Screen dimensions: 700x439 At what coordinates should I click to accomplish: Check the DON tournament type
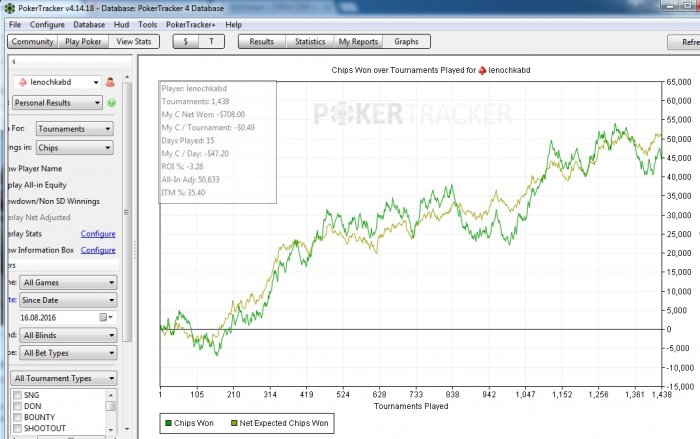click(x=17, y=408)
